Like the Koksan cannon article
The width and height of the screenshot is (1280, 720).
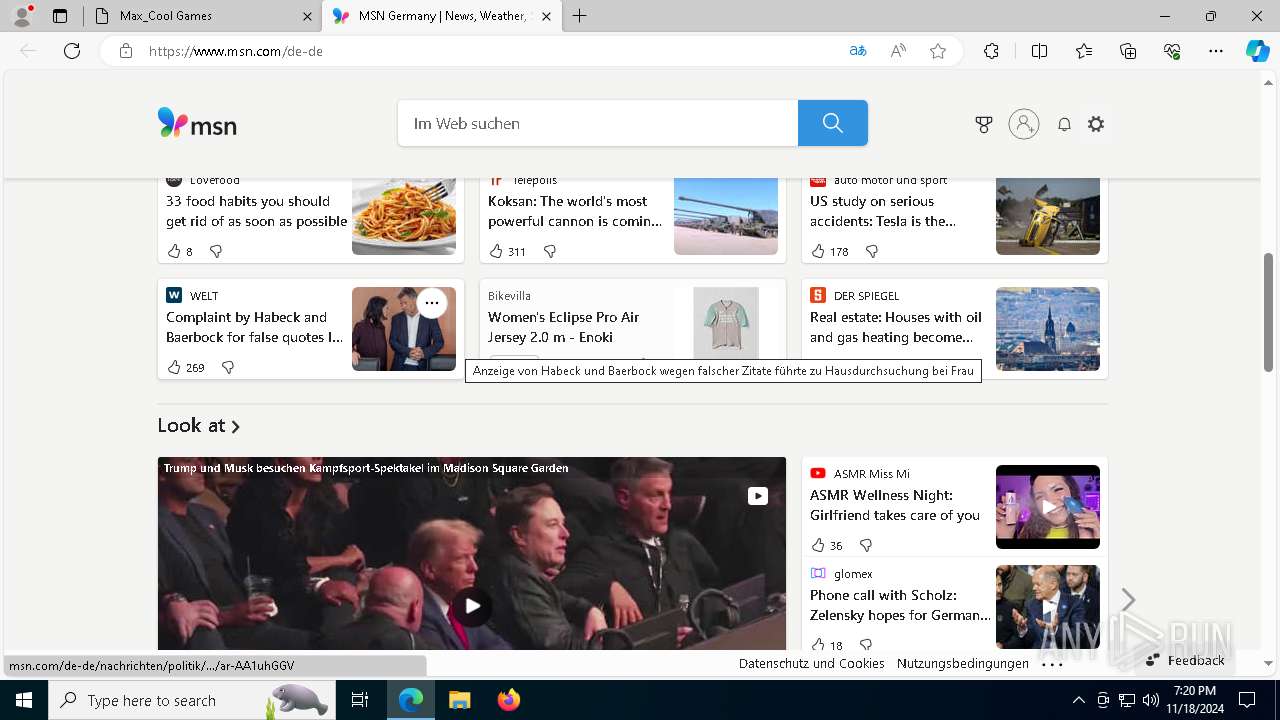click(496, 251)
